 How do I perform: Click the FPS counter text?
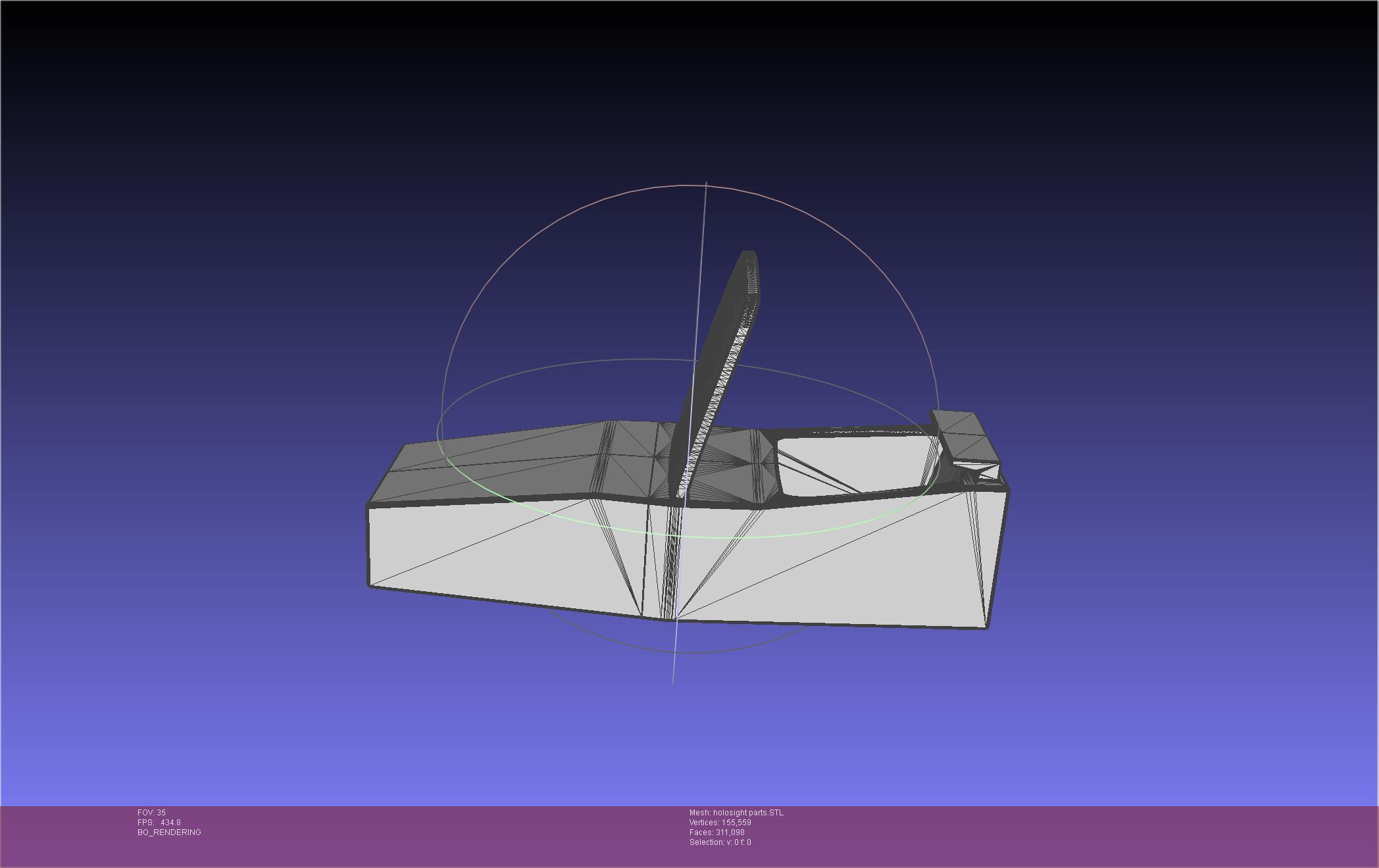point(159,823)
